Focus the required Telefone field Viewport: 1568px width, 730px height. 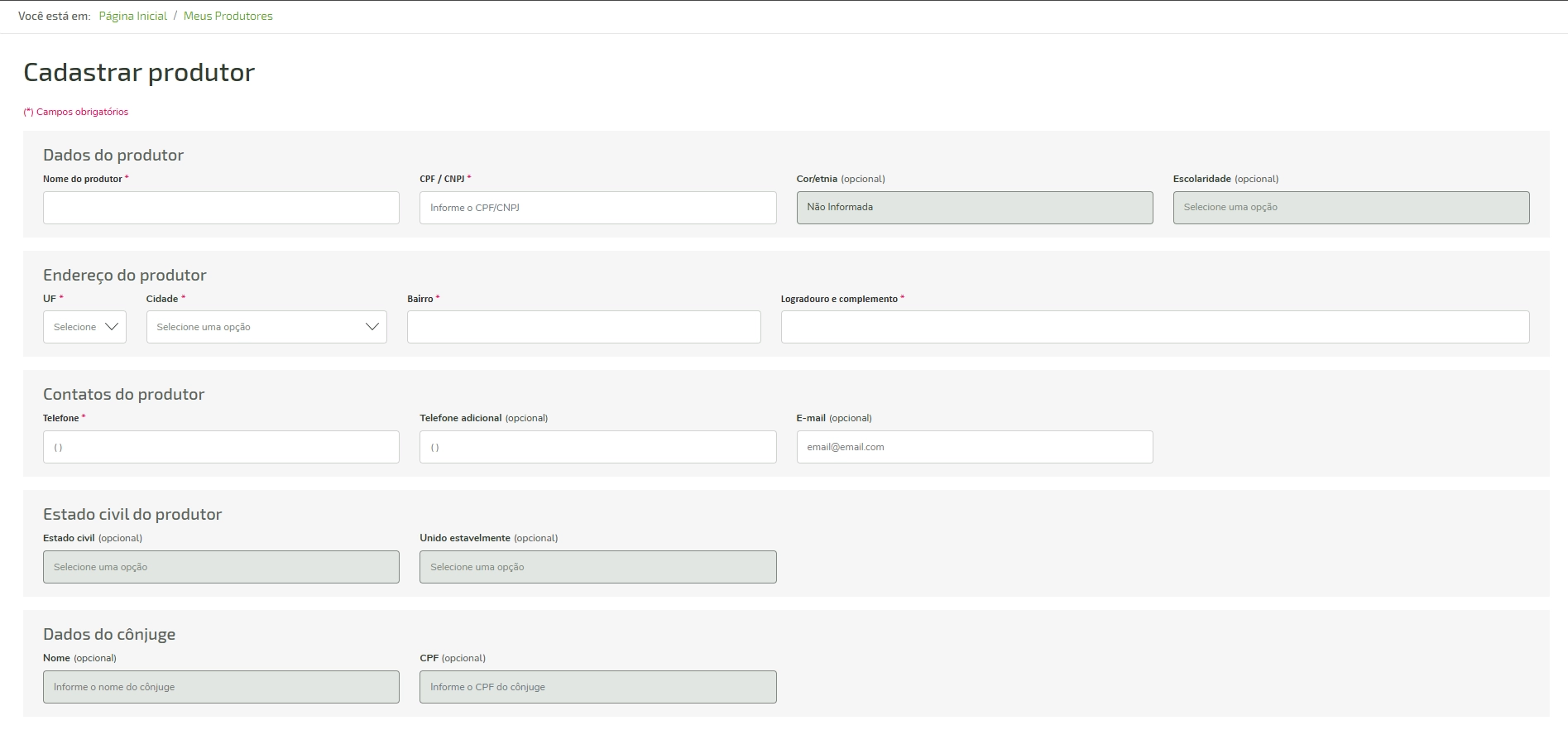(221, 447)
